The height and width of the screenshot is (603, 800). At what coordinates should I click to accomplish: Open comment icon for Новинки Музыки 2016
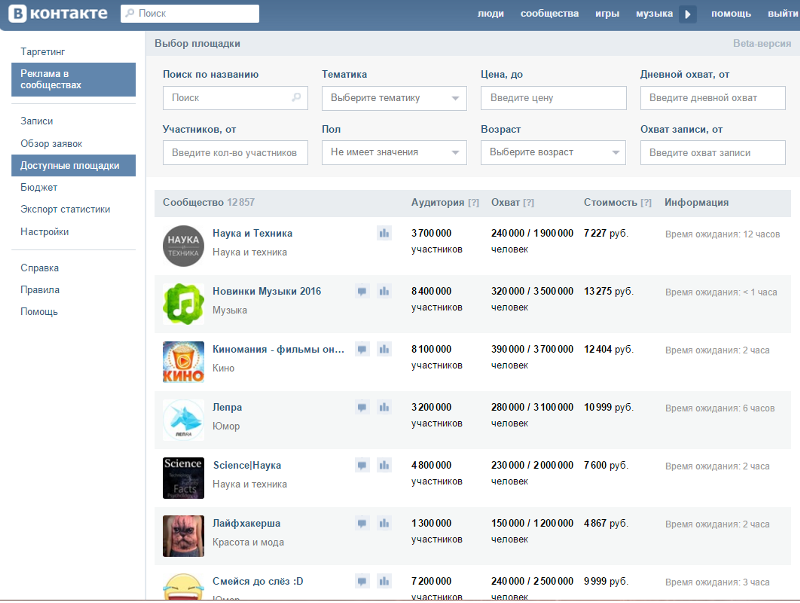[x=362, y=291]
